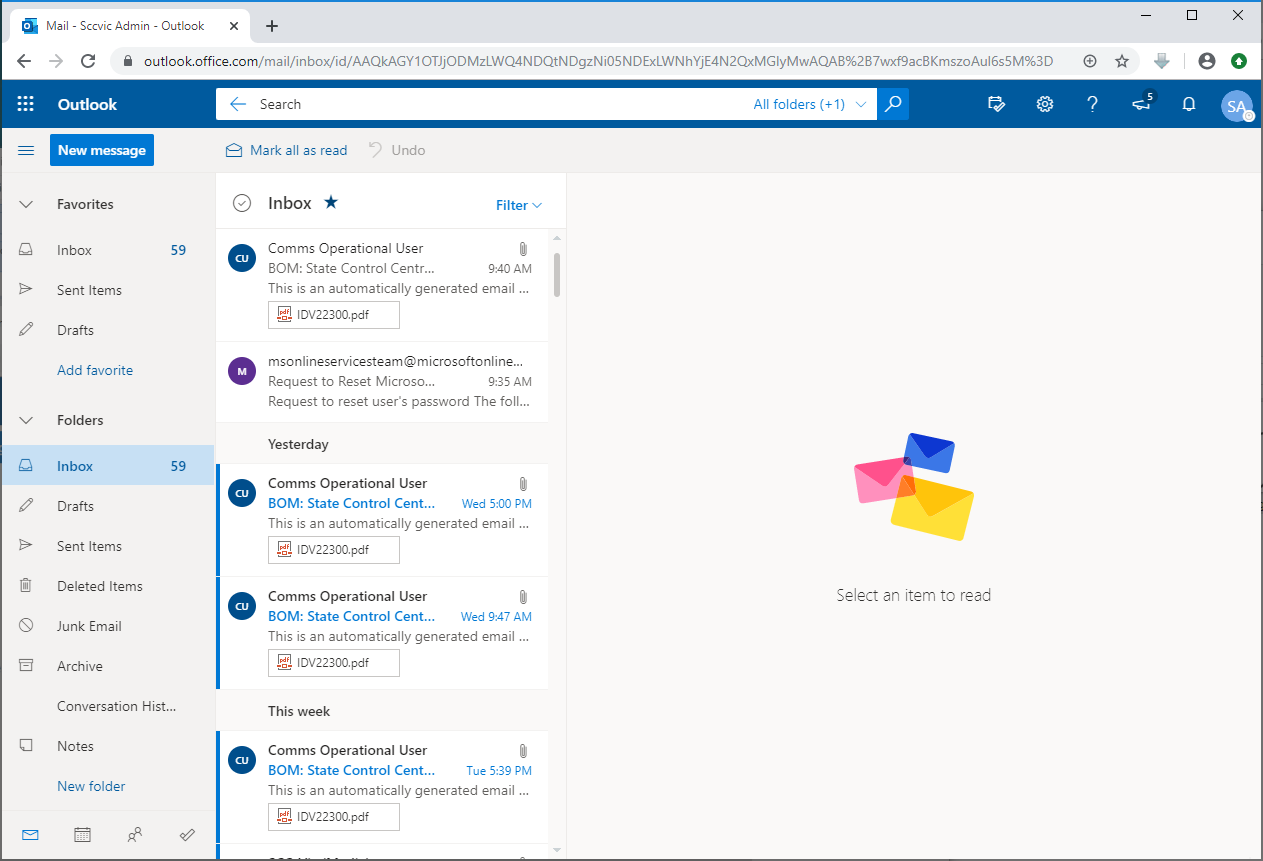Open the People contacts icon
The height and width of the screenshot is (861, 1263).
click(x=135, y=834)
